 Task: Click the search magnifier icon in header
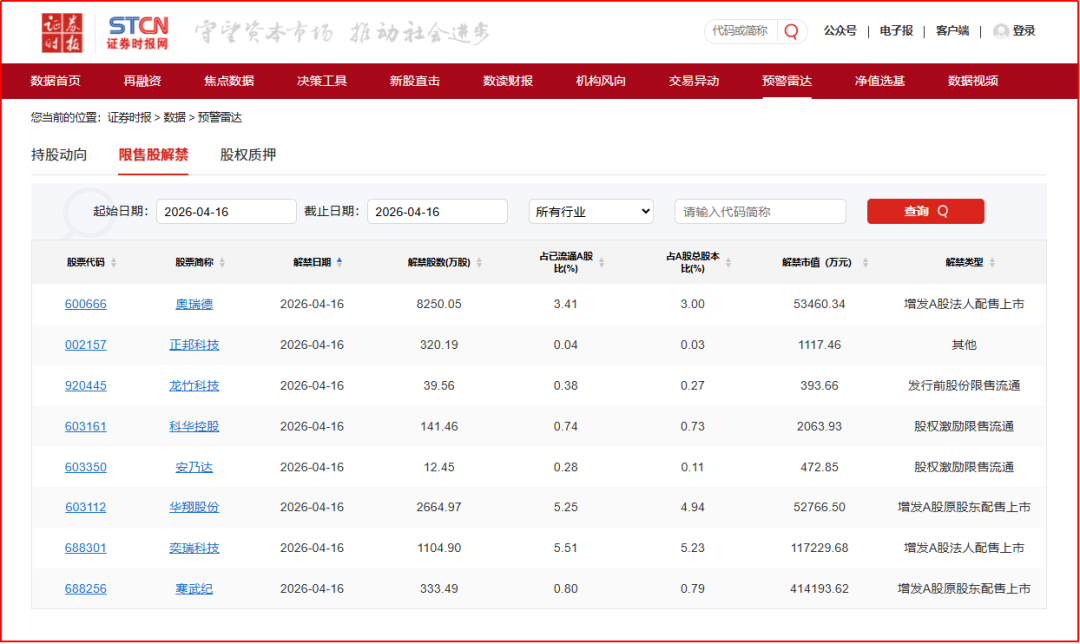[791, 31]
